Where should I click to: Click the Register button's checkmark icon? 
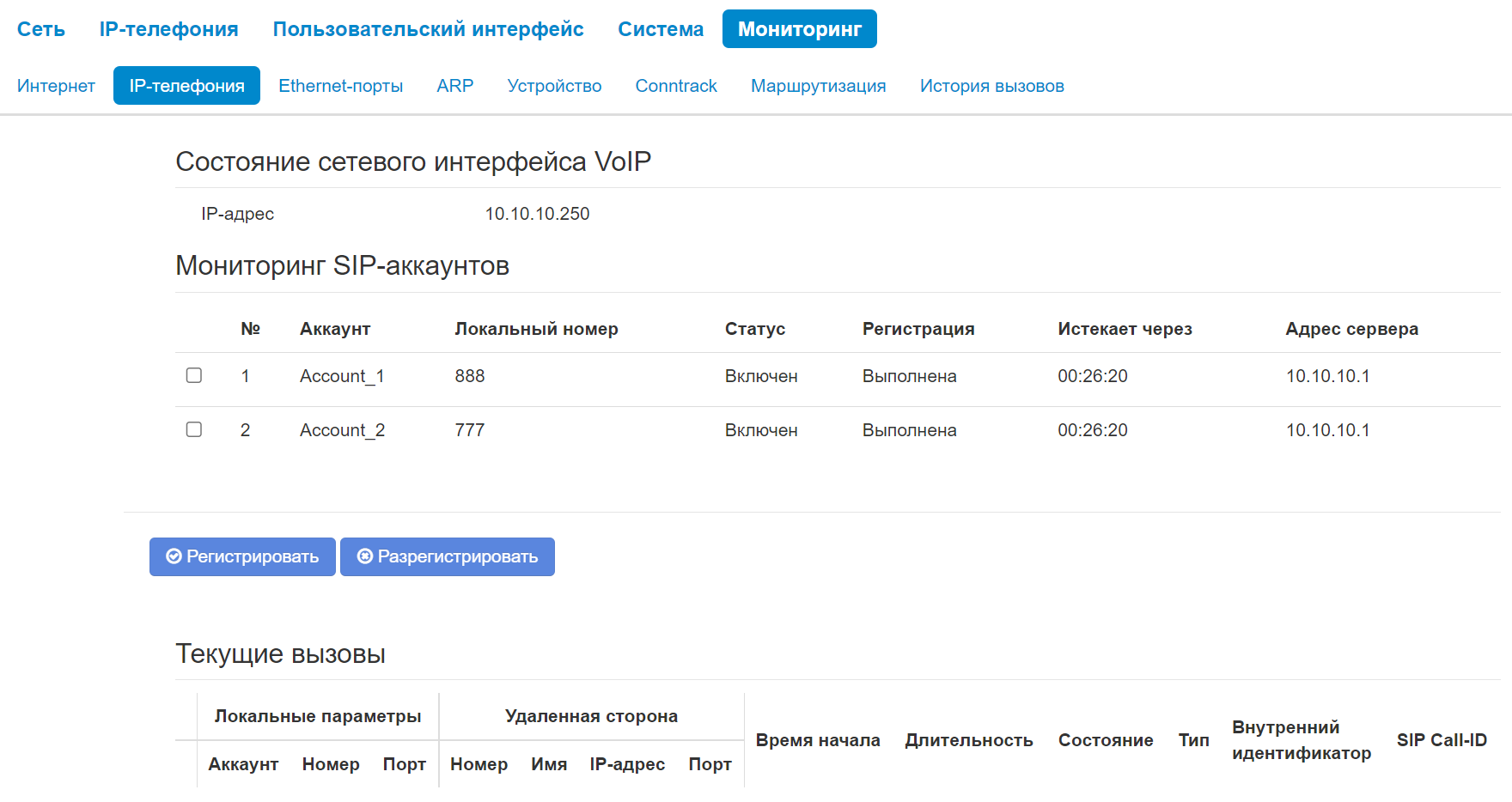tap(174, 556)
